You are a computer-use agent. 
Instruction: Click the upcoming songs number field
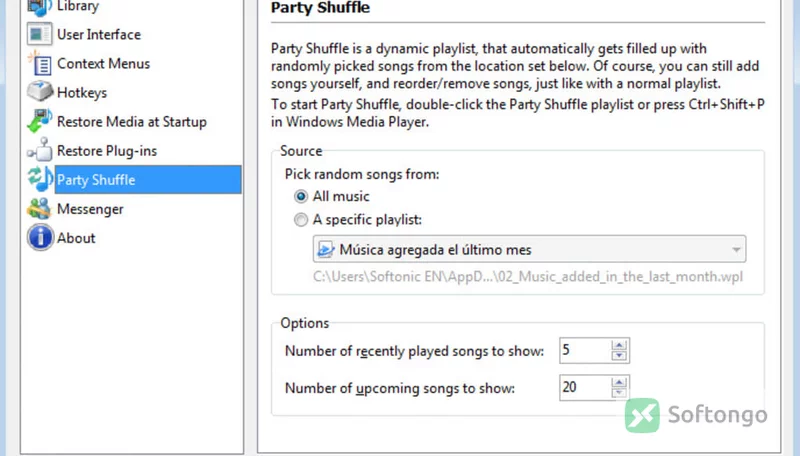585,388
